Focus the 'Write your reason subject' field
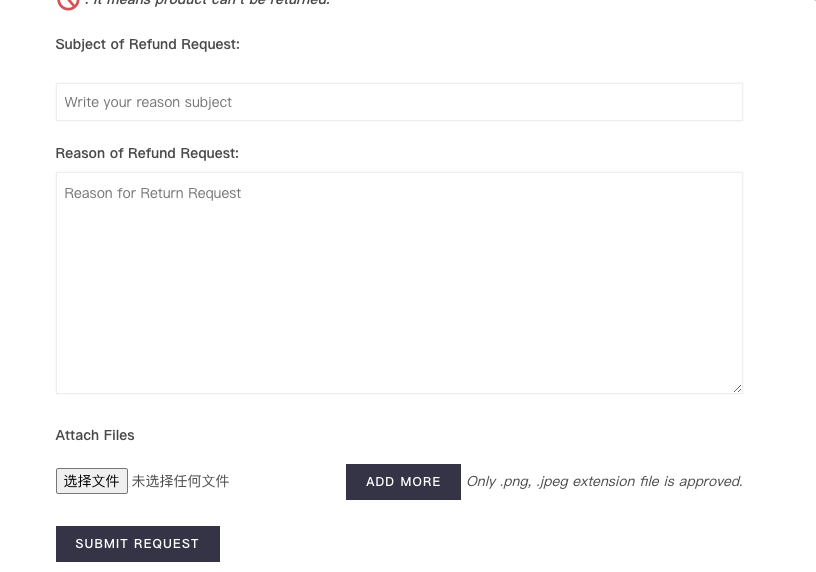Image resolution: width=816 pixels, height=572 pixels. pyautogui.click(x=399, y=102)
